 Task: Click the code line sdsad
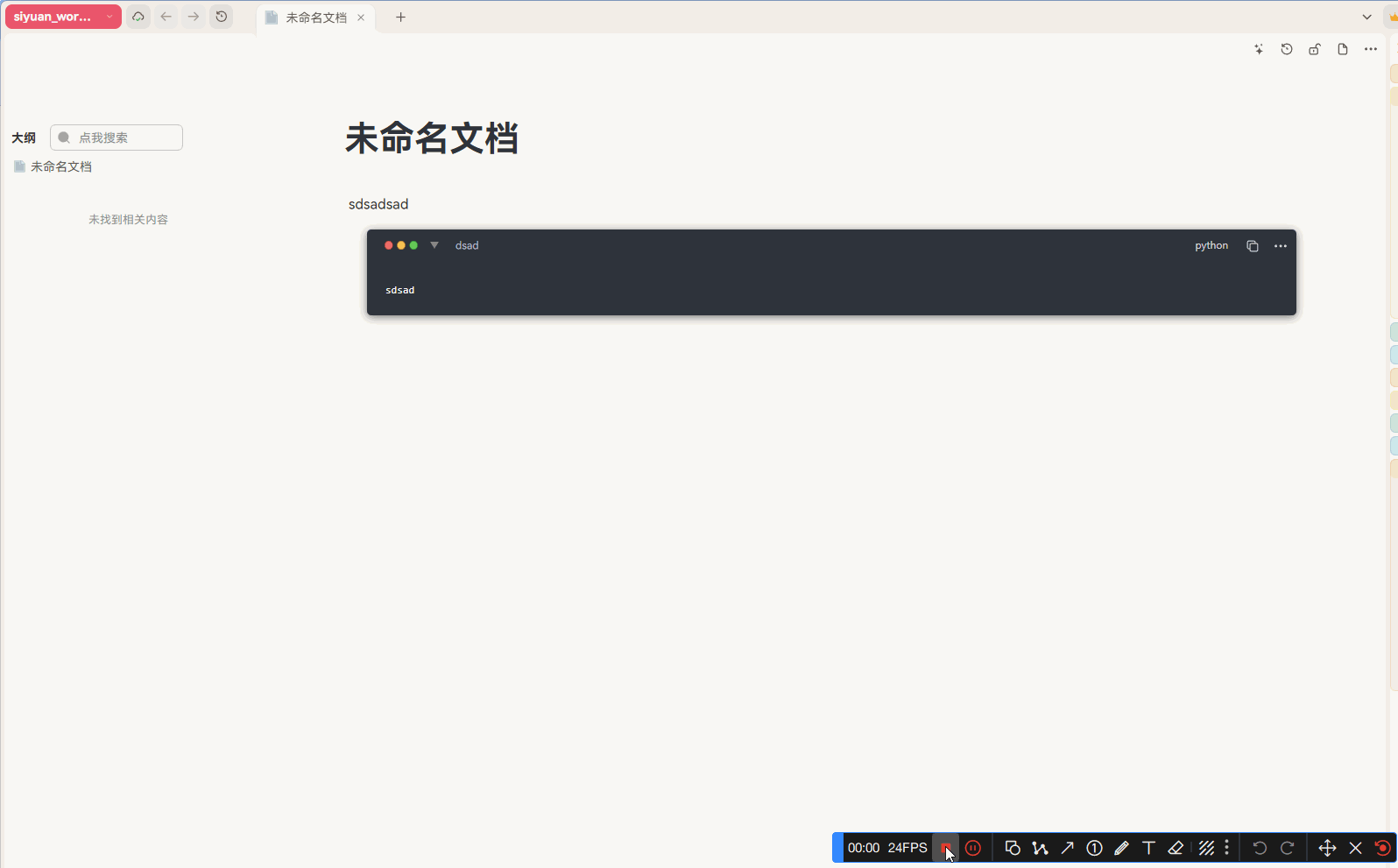click(400, 290)
